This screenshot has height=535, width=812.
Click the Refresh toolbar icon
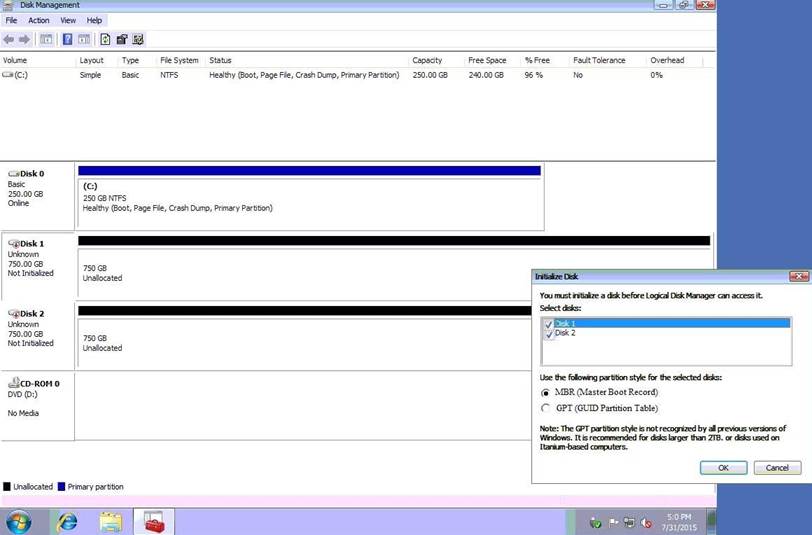tap(105, 39)
